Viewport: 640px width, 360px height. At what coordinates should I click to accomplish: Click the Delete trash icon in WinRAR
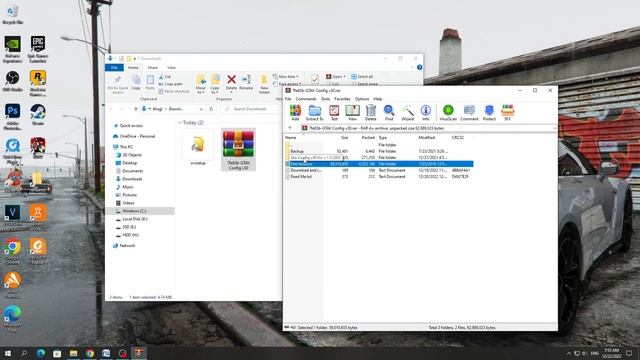(371, 112)
